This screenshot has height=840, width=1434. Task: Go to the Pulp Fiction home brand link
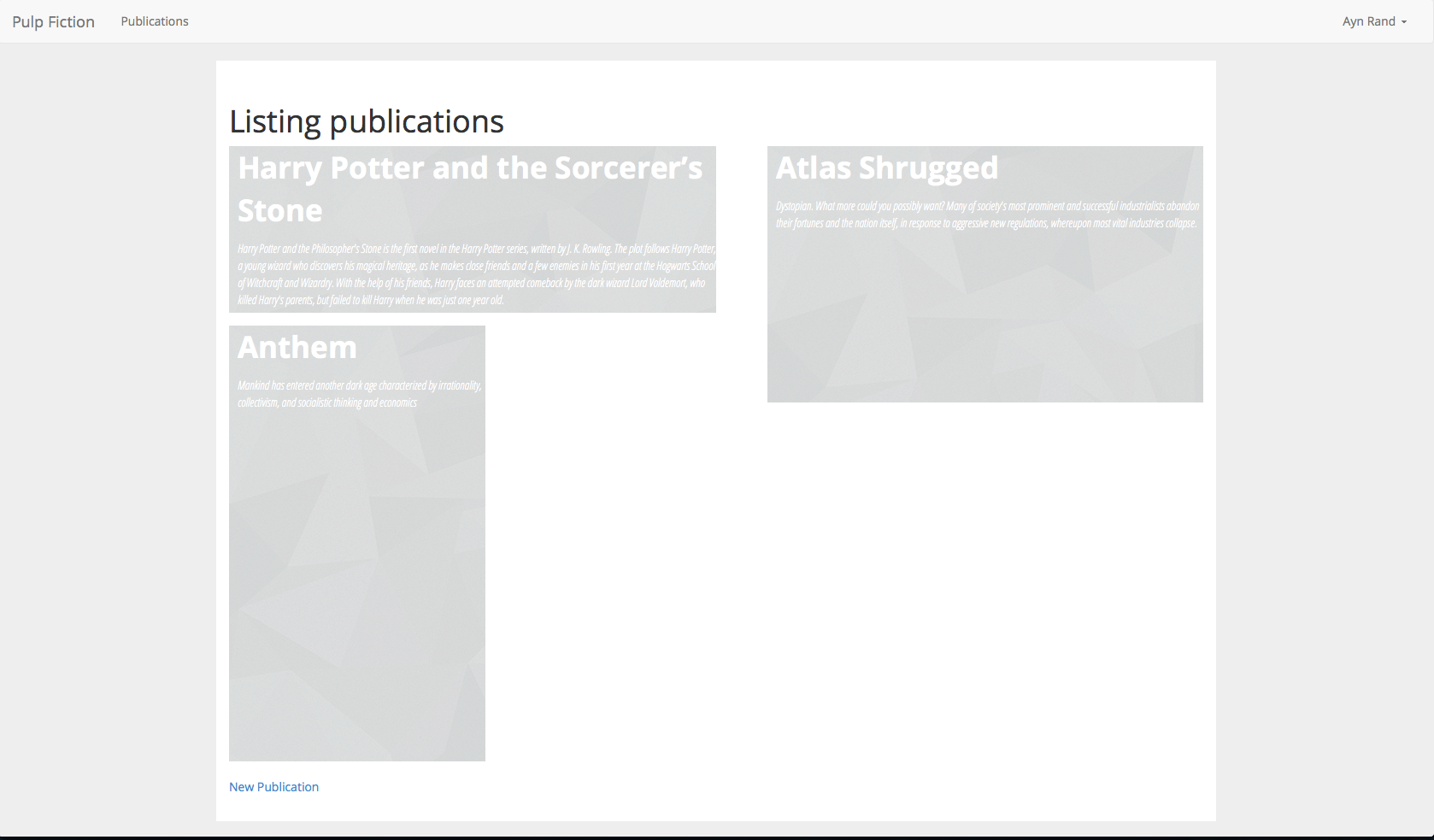tap(53, 21)
